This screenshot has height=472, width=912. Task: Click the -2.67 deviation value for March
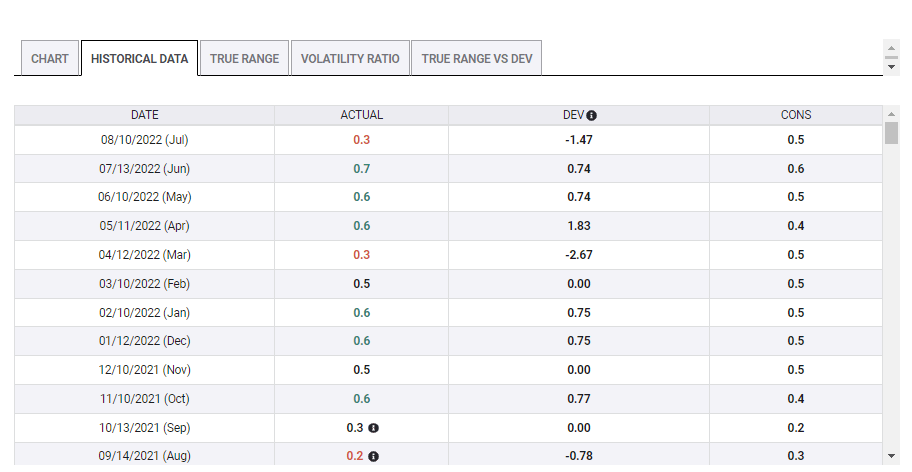coord(579,255)
